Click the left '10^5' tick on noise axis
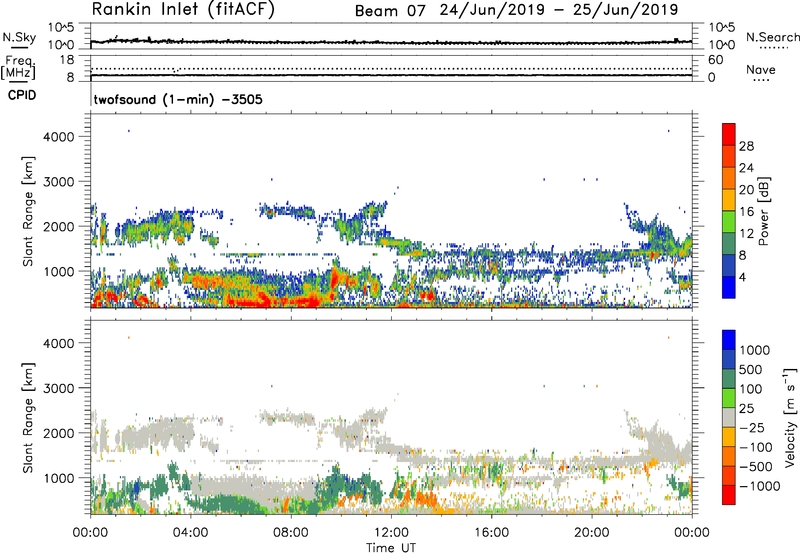The height and width of the screenshot is (554, 800). [x=61, y=28]
